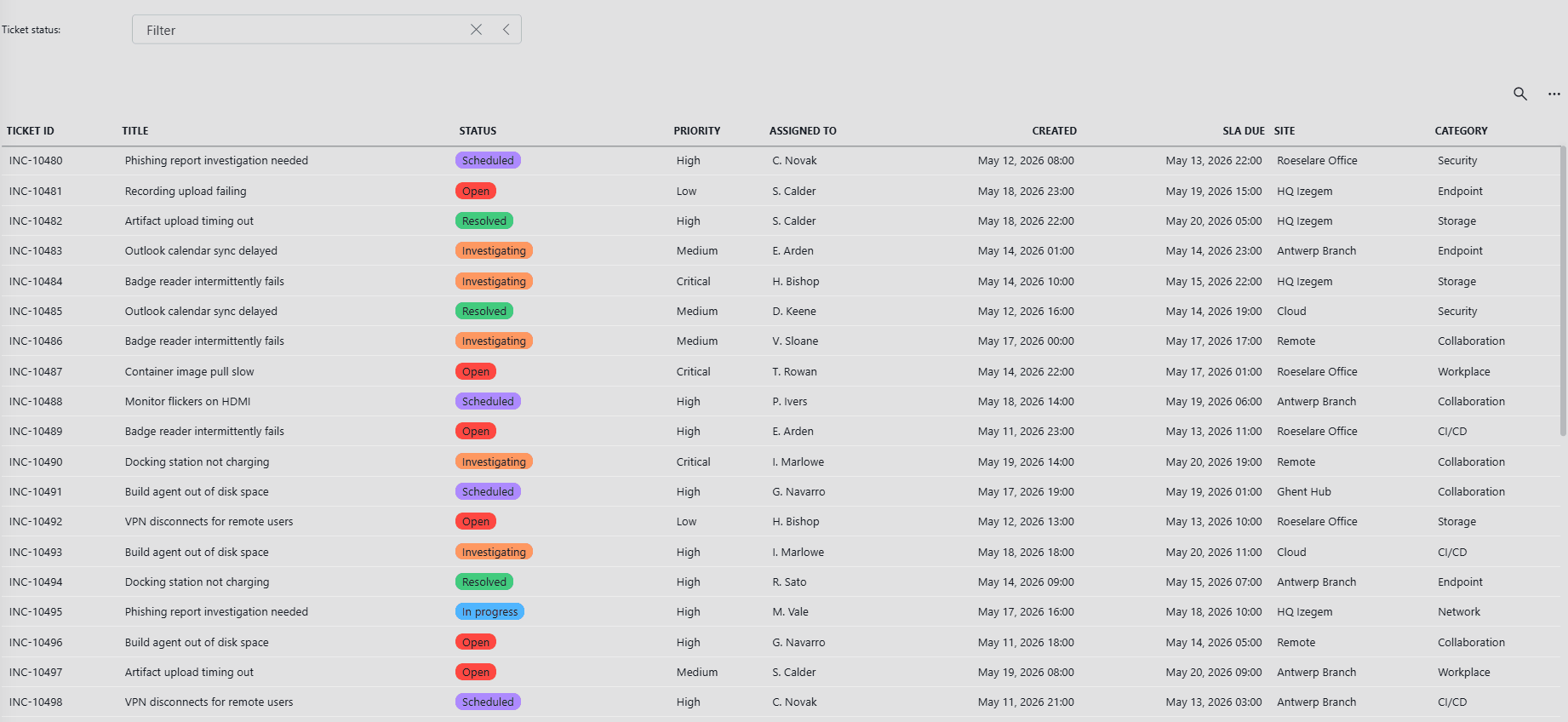Click Scheduled badge for INC-10491
The height and width of the screenshot is (722, 1568).
(488, 492)
